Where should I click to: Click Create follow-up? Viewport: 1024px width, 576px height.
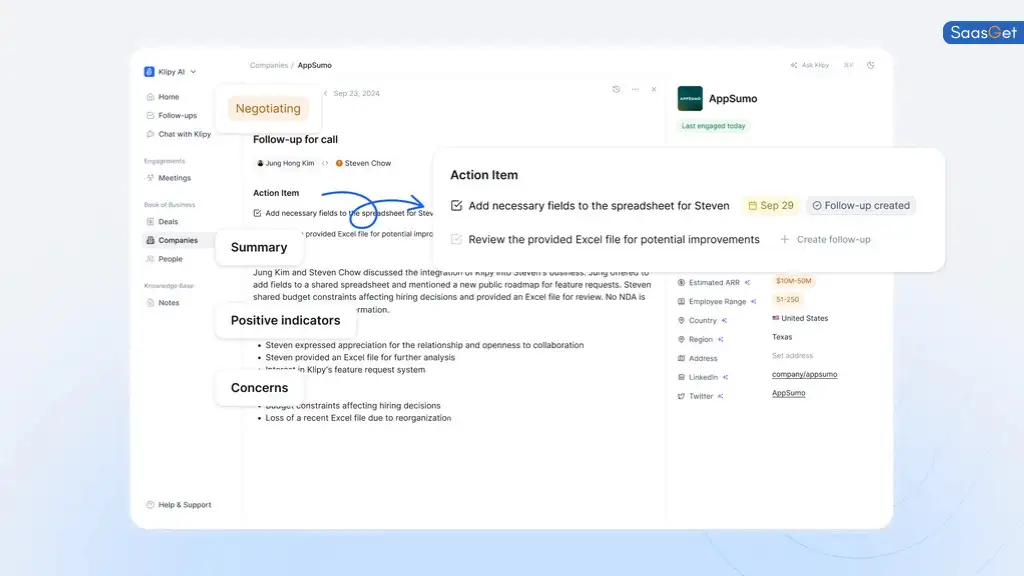click(825, 240)
